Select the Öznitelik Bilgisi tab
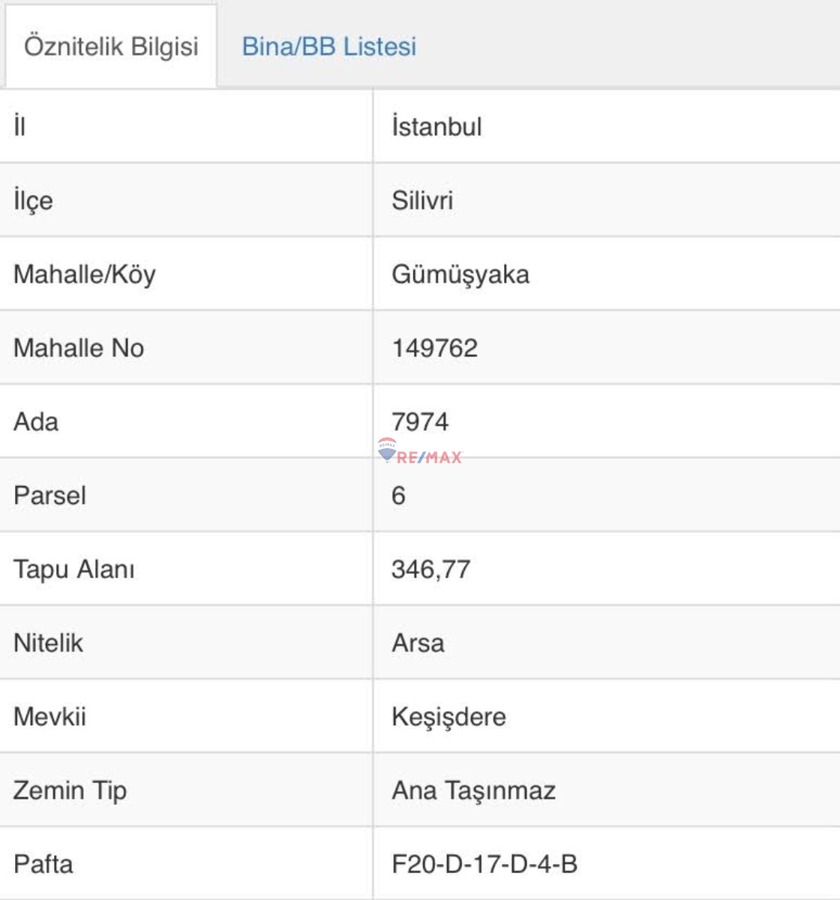This screenshot has height=900, width=840. coord(111,47)
